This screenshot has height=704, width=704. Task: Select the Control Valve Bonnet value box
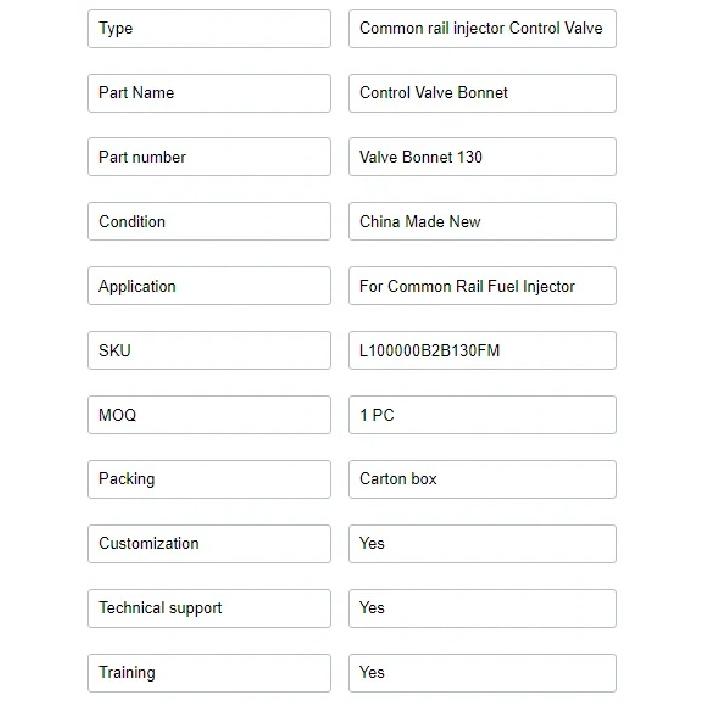coord(483,93)
